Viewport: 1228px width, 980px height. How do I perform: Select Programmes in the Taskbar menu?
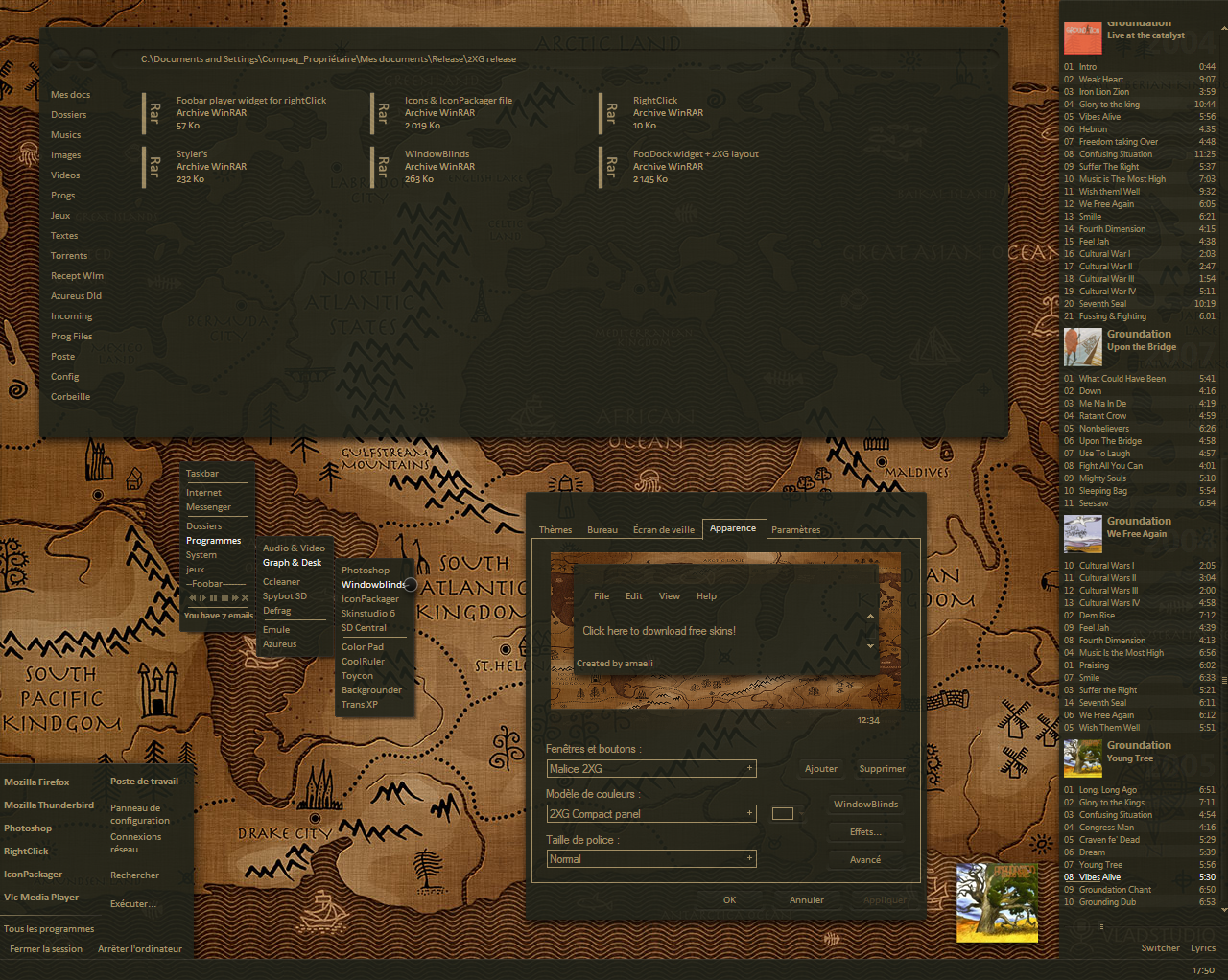point(214,541)
